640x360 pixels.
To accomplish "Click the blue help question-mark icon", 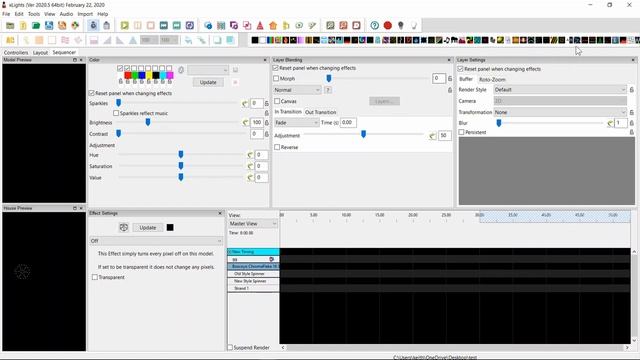I will [375, 26].
